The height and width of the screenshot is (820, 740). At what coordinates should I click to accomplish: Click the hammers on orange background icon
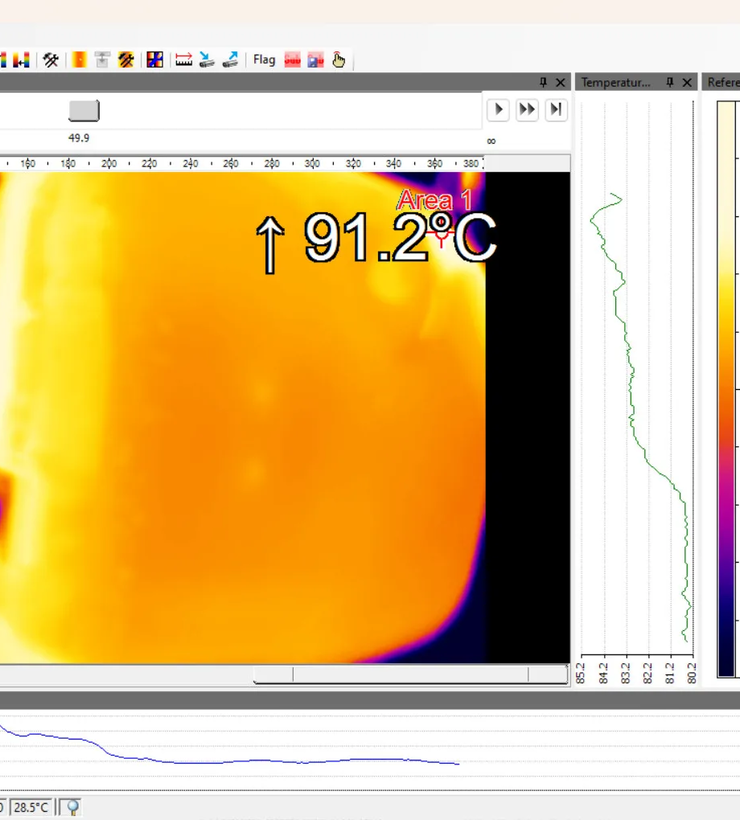(x=126, y=60)
